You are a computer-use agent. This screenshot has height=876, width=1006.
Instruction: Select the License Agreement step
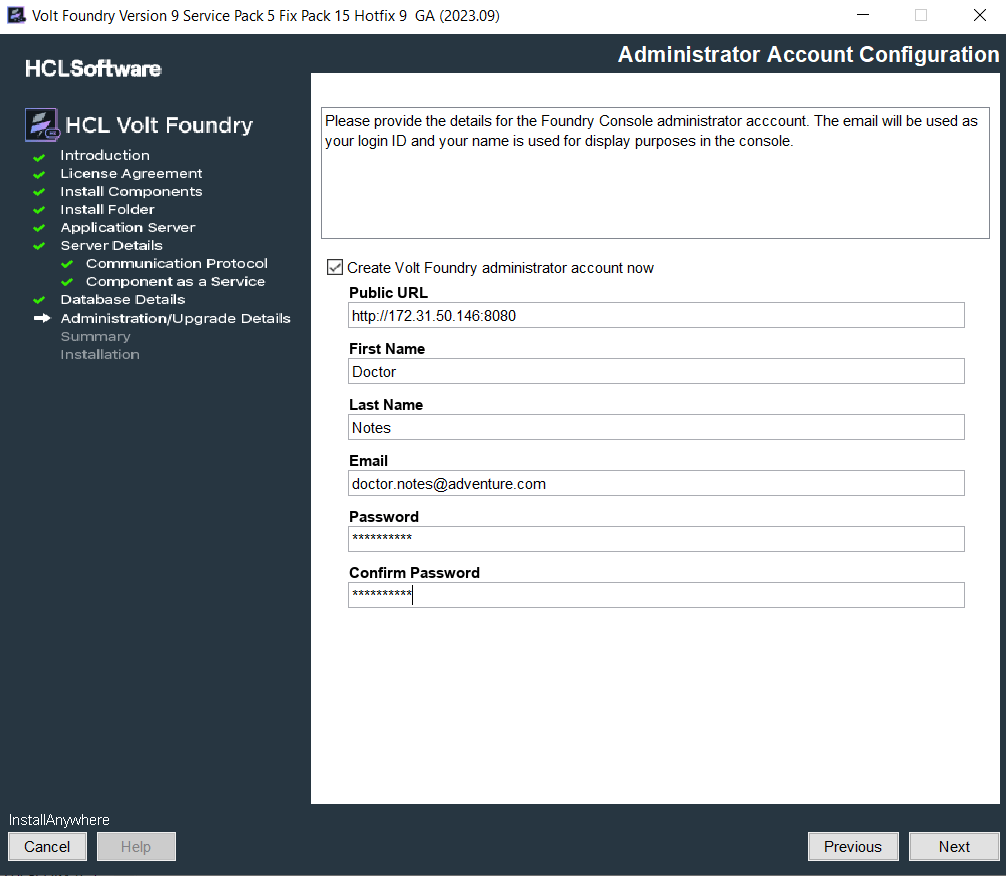[131, 173]
